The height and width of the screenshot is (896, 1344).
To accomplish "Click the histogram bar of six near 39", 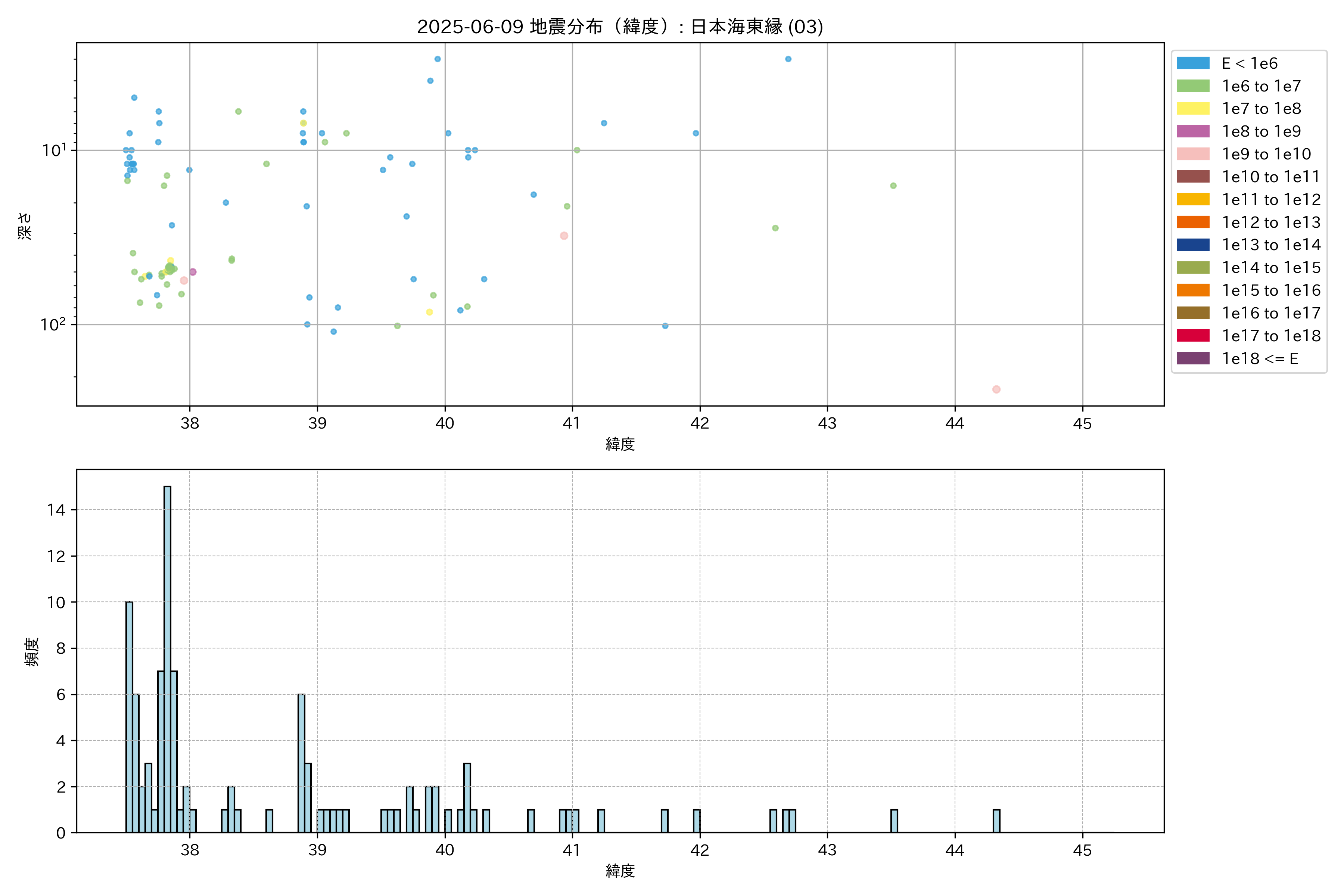I will (x=301, y=763).
